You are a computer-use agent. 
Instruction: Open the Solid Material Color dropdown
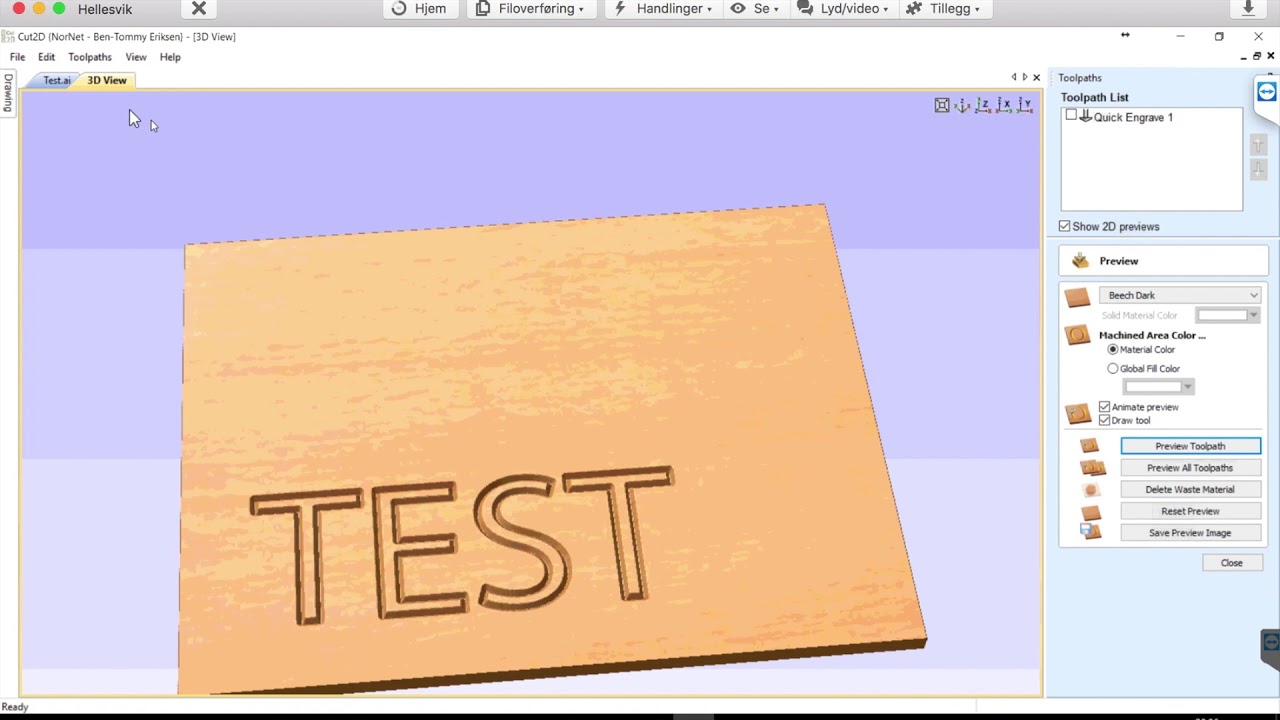(x=1227, y=315)
